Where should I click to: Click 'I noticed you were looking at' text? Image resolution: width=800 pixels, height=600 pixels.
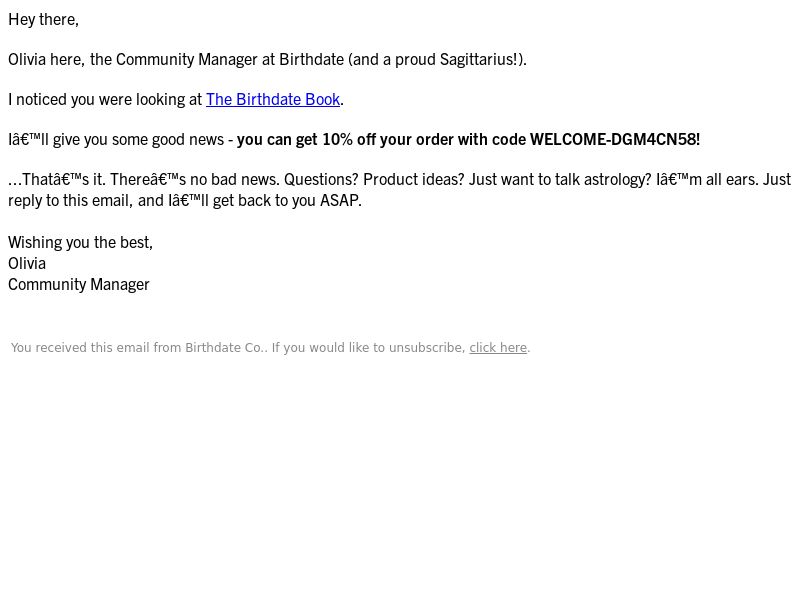pos(105,99)
